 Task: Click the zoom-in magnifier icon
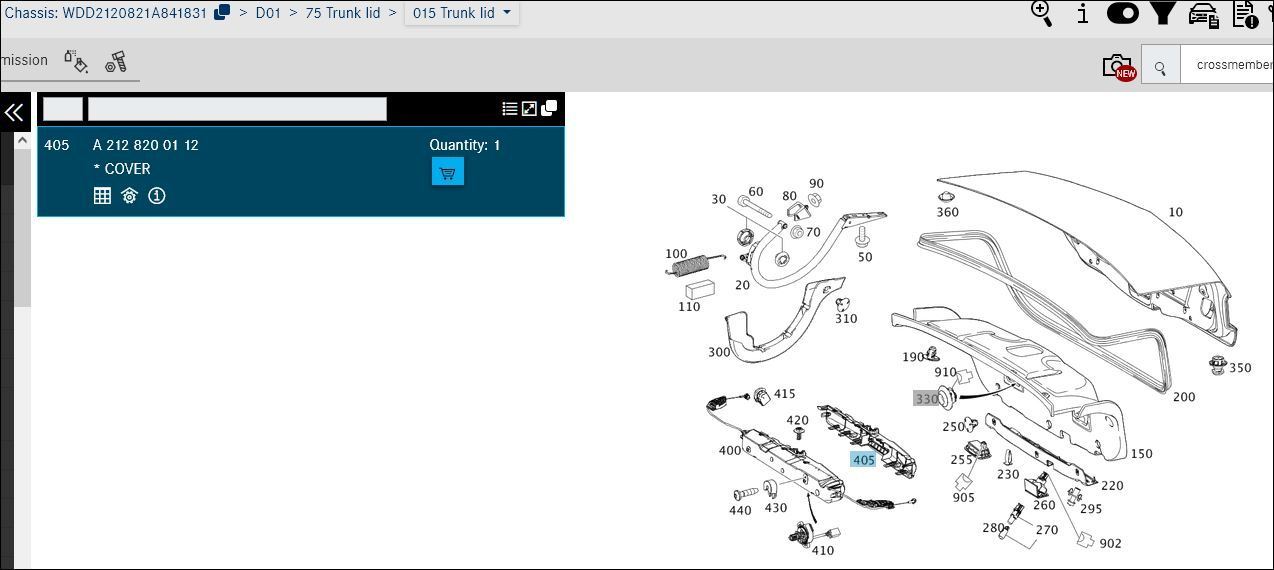[1041, 14]
